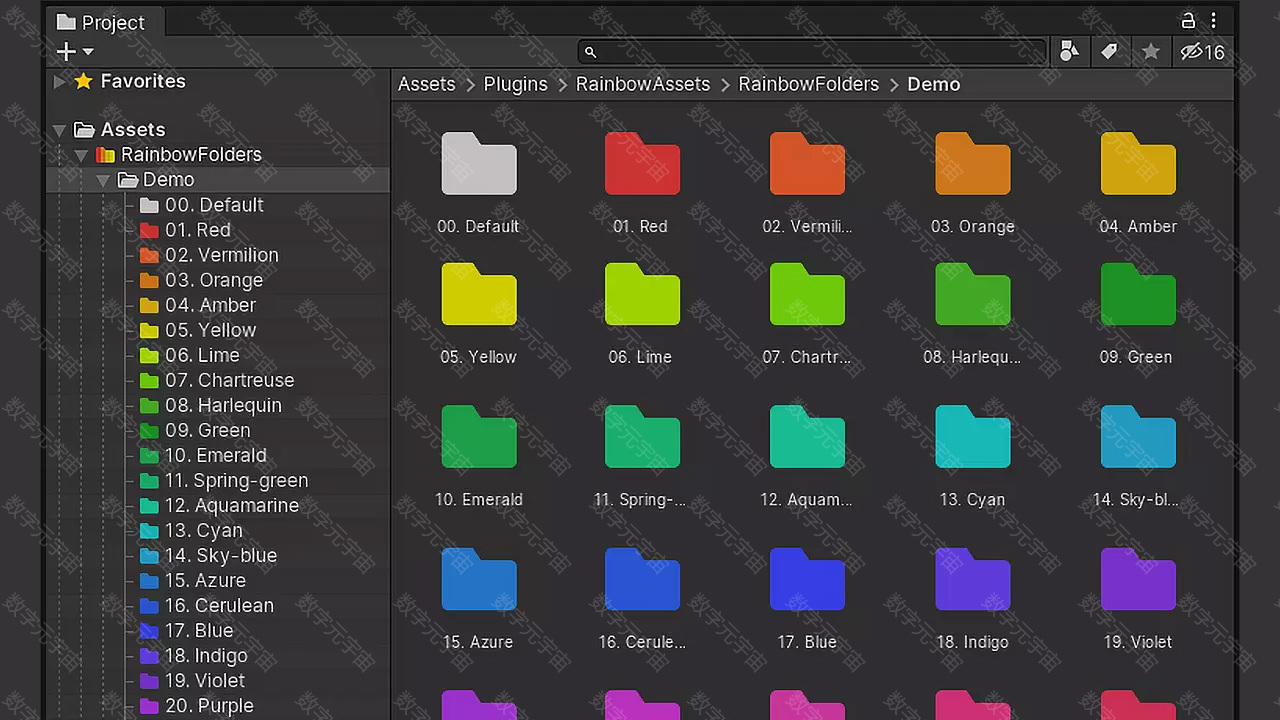Select the 16. Cerulean folder icon in grid
Screen dimensions: 1280x720
(x=642, y=579)
